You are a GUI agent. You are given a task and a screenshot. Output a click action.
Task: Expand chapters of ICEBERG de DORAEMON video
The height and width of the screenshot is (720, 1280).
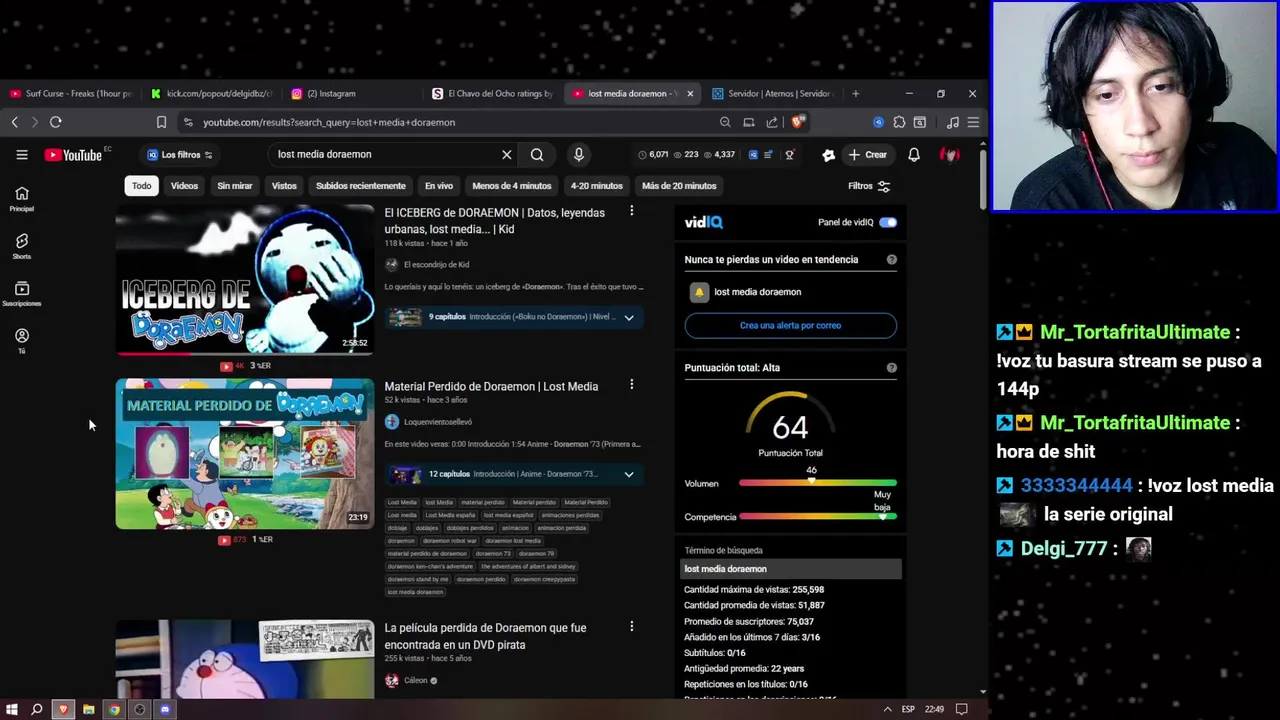629,317
